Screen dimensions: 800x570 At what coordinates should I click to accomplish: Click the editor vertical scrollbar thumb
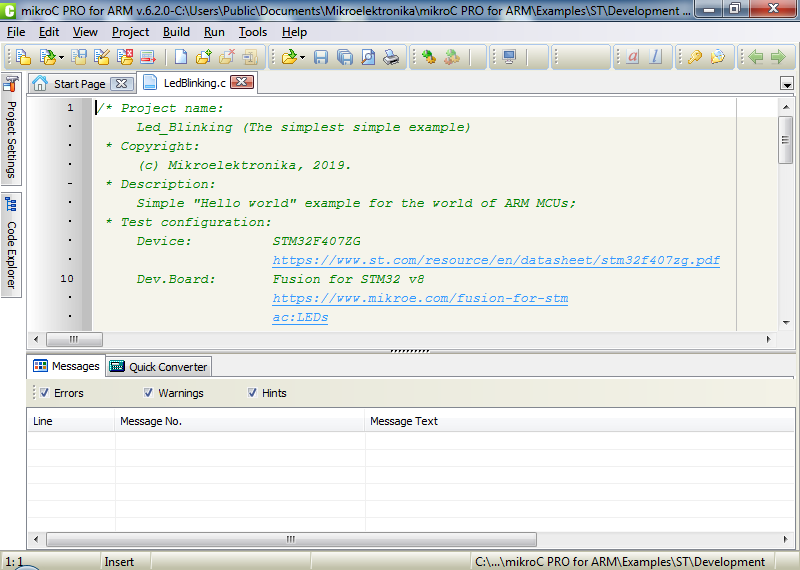[785, 140]
